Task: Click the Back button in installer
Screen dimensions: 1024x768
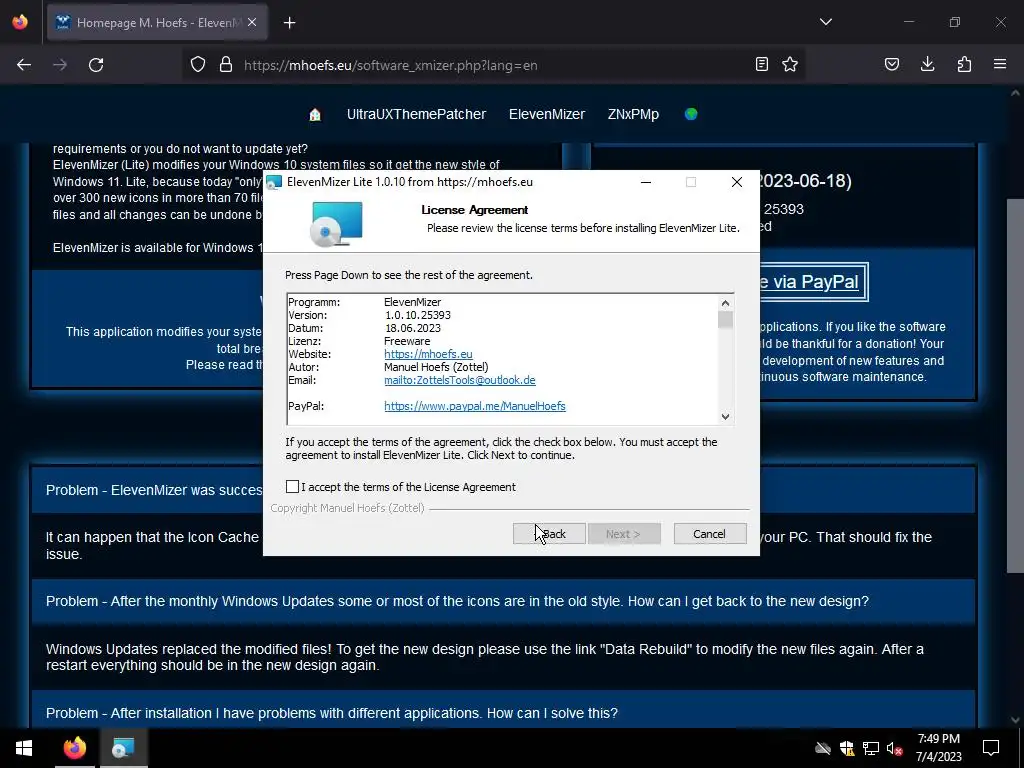Action: click(x=549, y=534)
